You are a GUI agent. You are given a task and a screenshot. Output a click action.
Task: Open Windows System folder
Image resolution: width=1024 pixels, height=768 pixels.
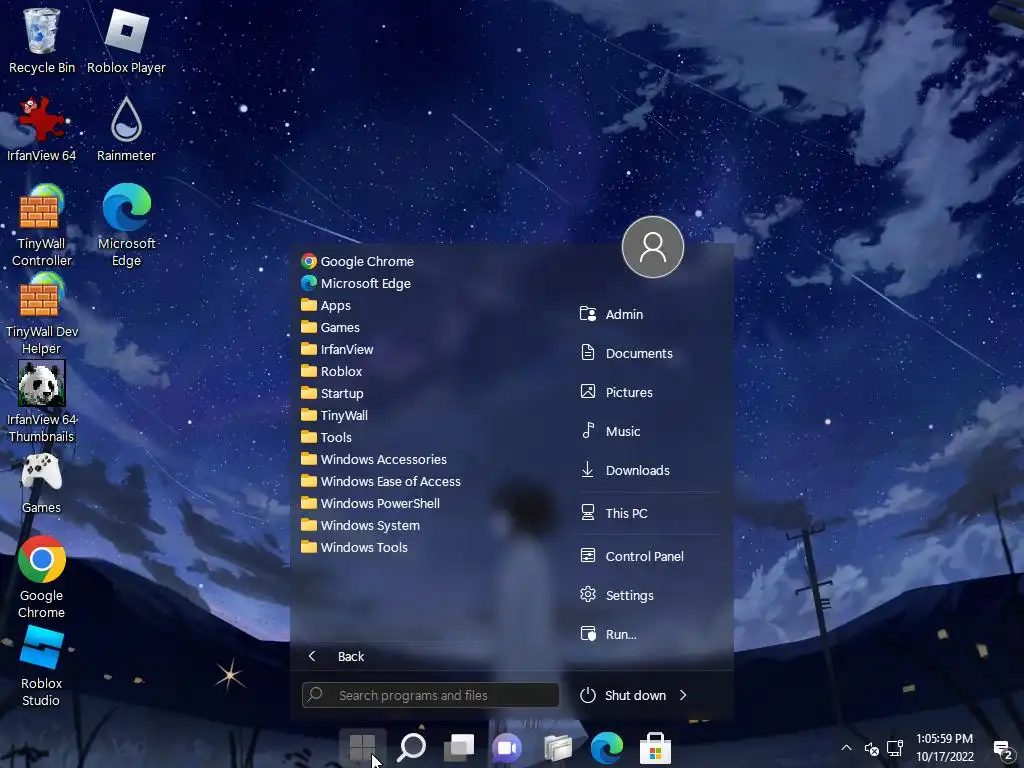click(x=360, y=525)
